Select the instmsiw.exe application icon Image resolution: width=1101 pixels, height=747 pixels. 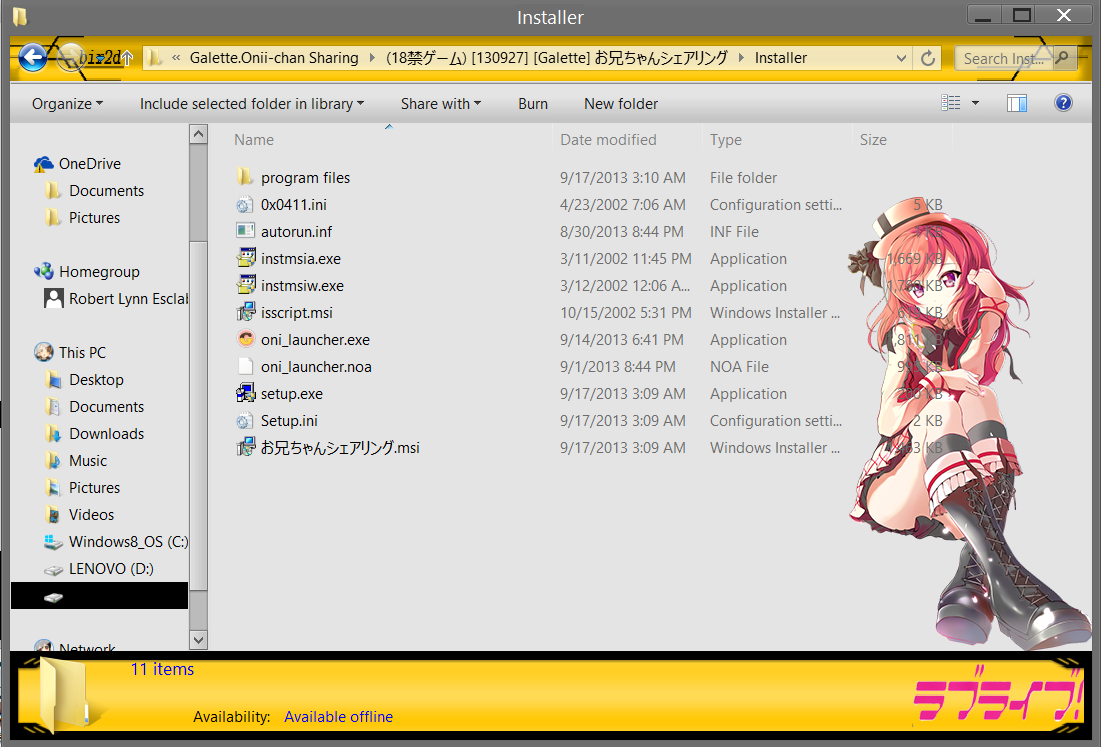point(246,285)
